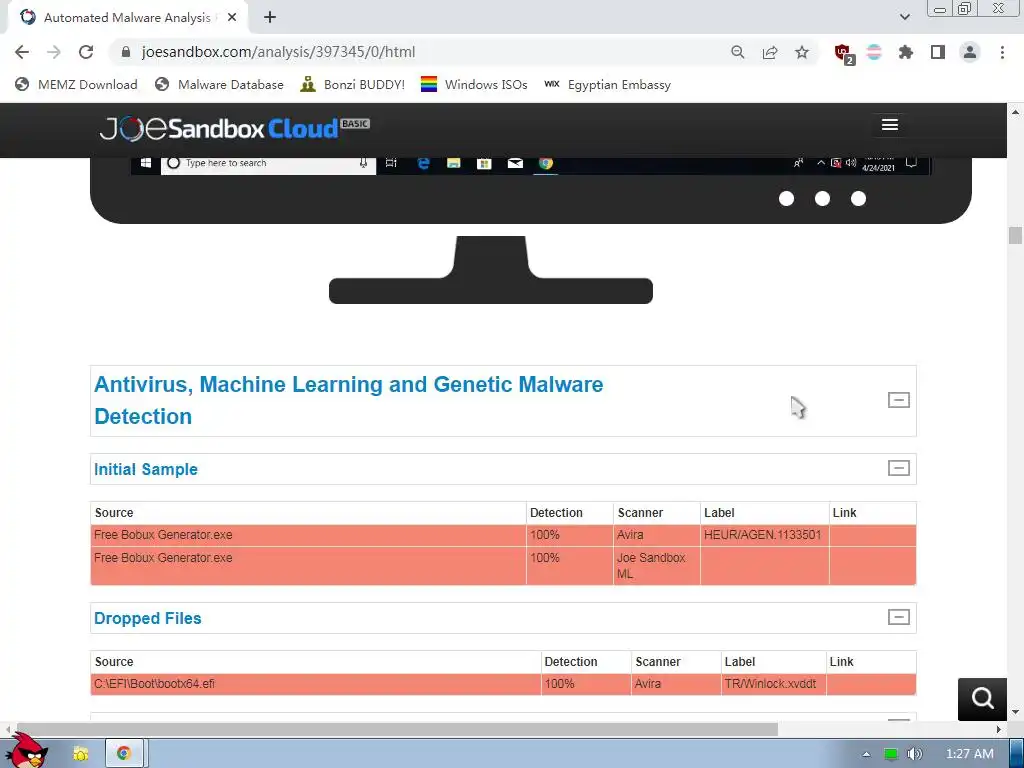Share this page via the share icon
1024x768 pixels.
pos(770,52)
